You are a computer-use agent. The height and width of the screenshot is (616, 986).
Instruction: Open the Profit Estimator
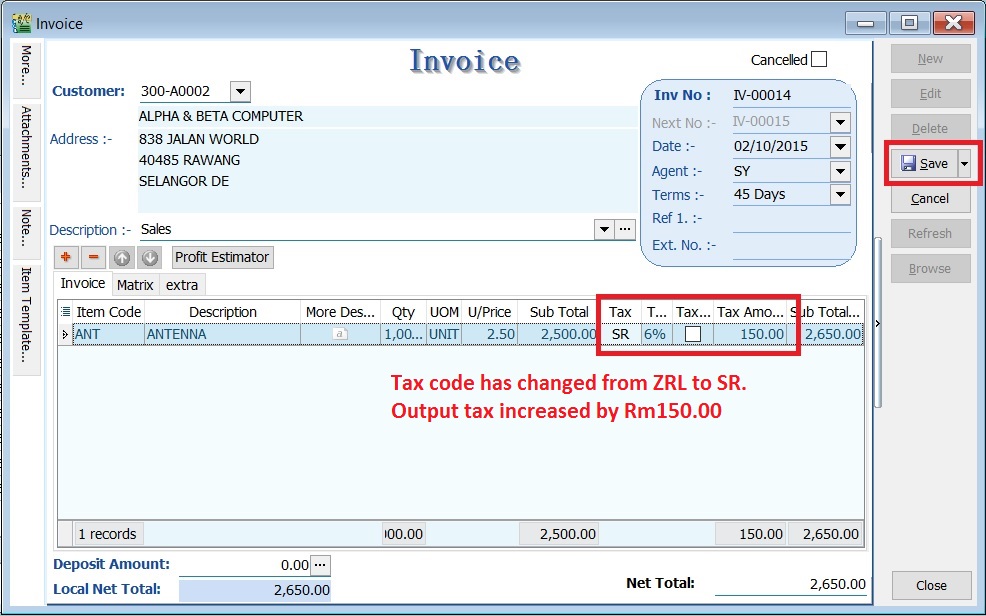(x=222, y=258)
